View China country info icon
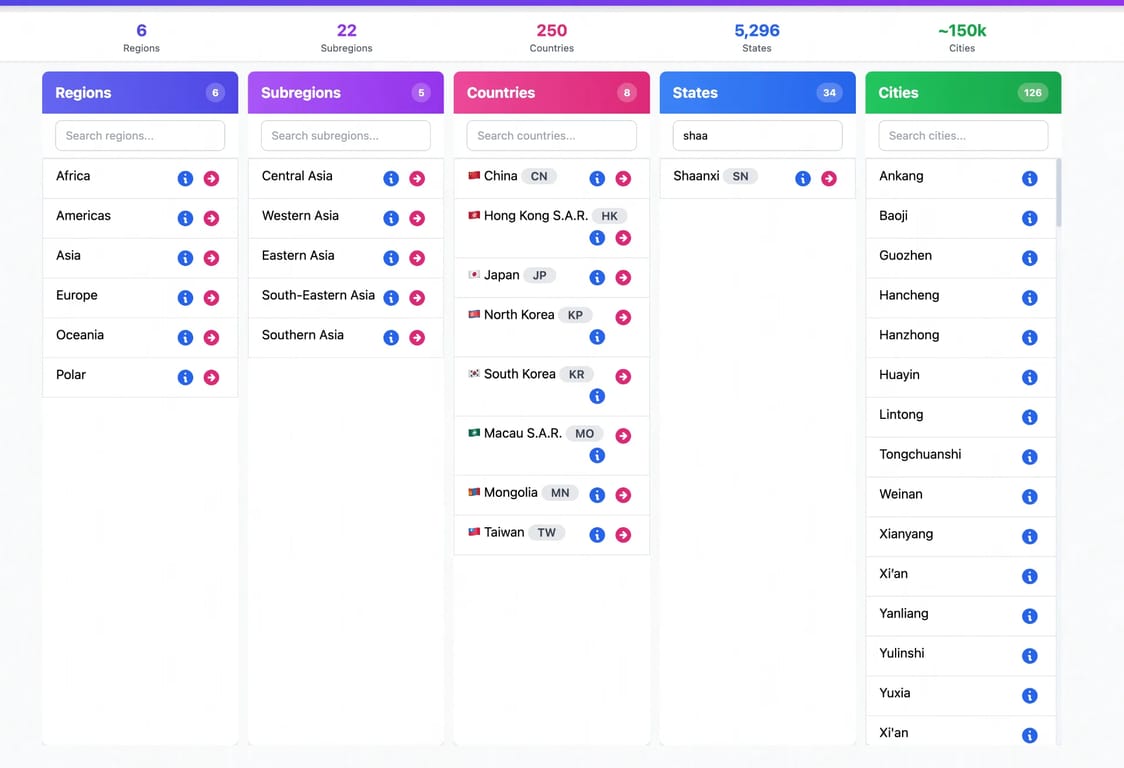This screenshot has width=1124, height=768. 597,179
